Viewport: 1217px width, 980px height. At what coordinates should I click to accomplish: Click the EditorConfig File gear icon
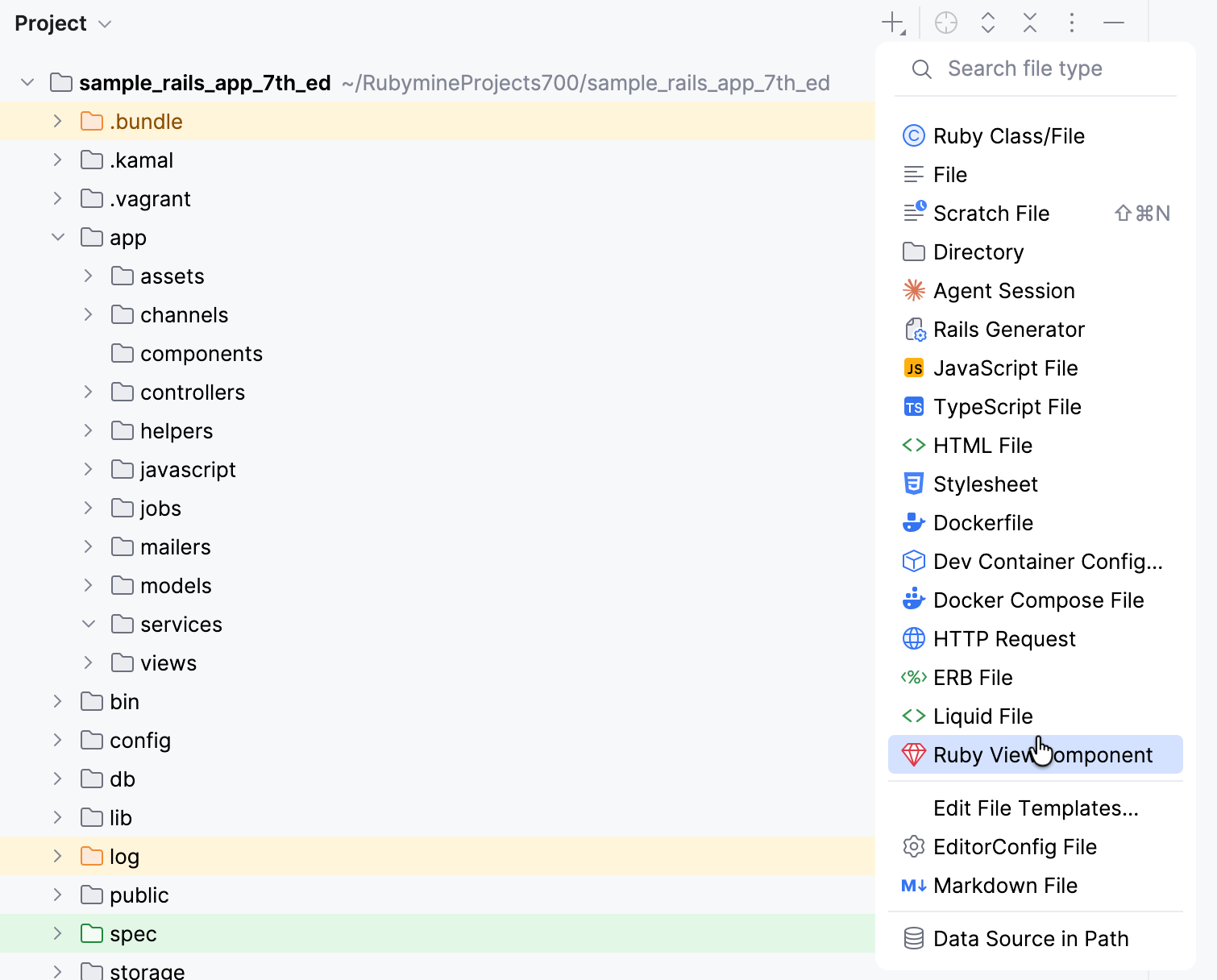[x=913, y=846]
